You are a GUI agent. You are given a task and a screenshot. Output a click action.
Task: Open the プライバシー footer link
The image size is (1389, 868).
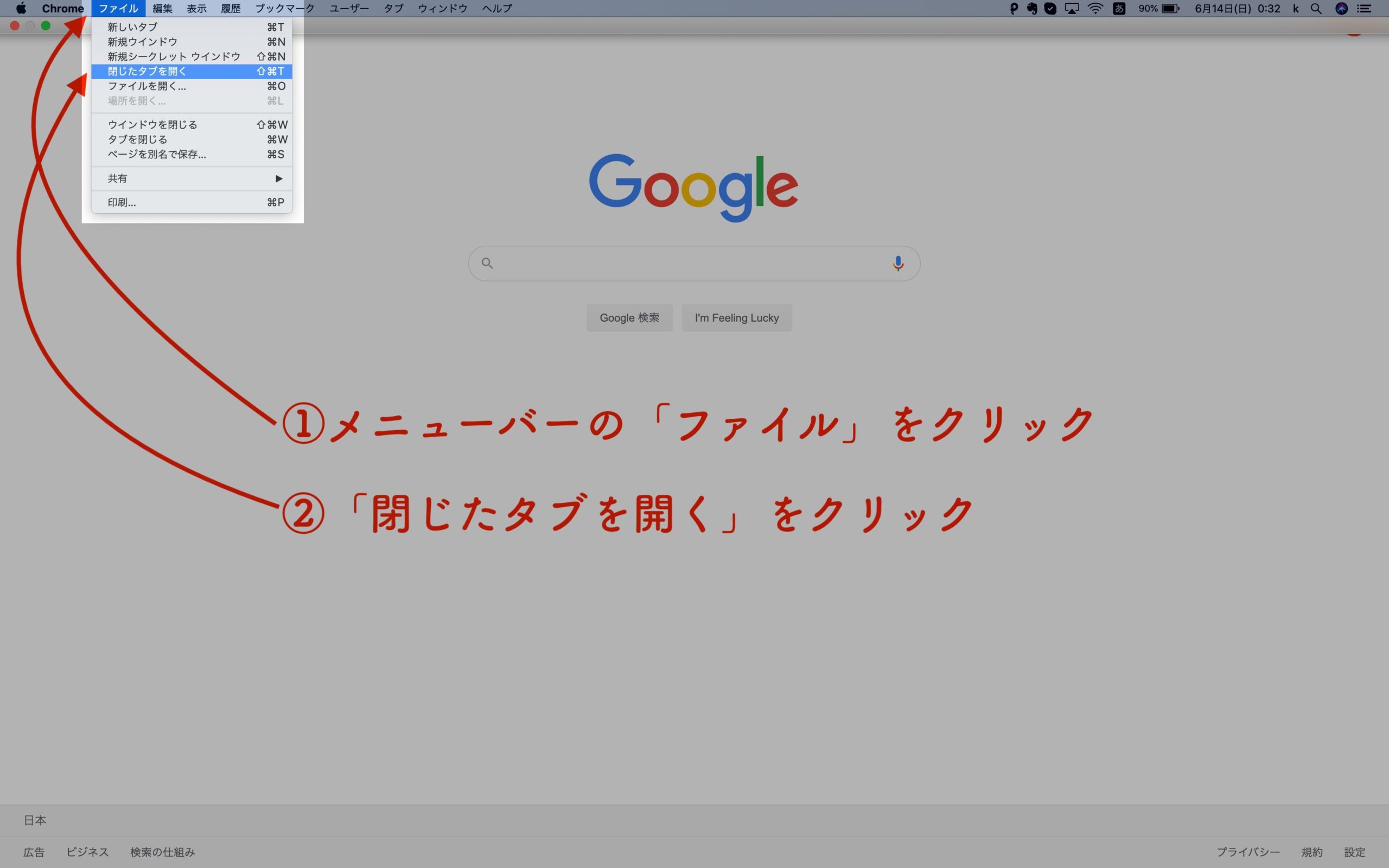coord(1248,852)
